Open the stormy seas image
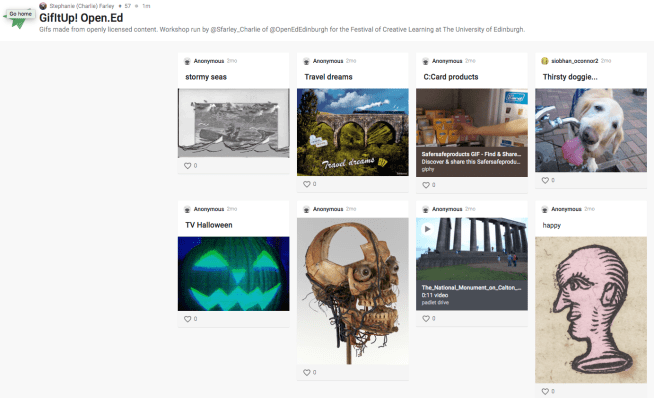654x398 pixels. click(234, 123)
